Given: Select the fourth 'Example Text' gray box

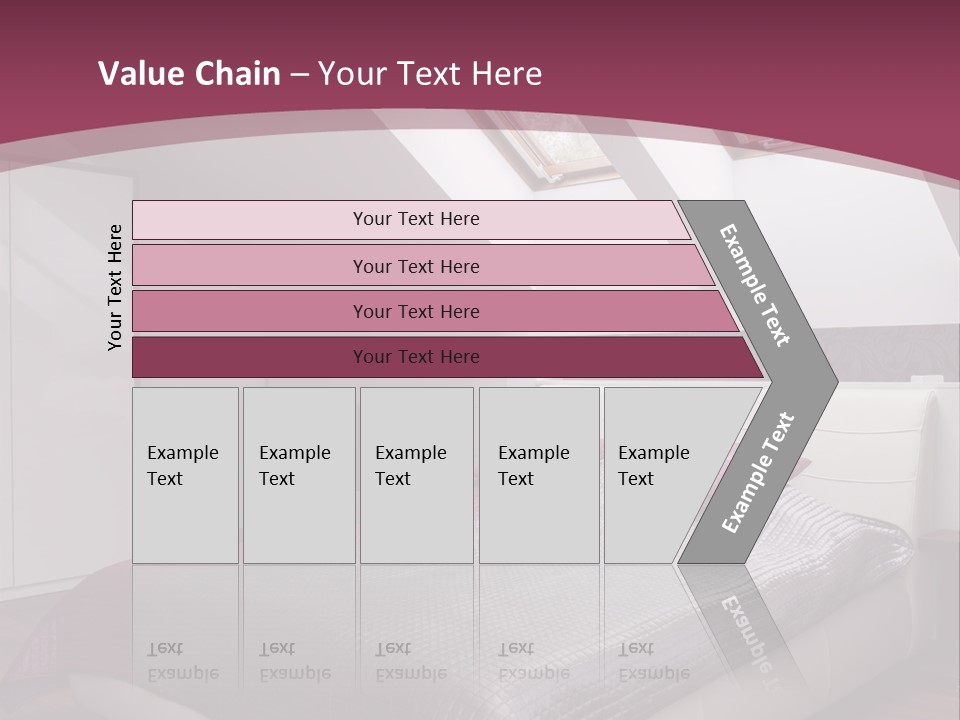Looking at the screenshot, I should coord(538,475).
